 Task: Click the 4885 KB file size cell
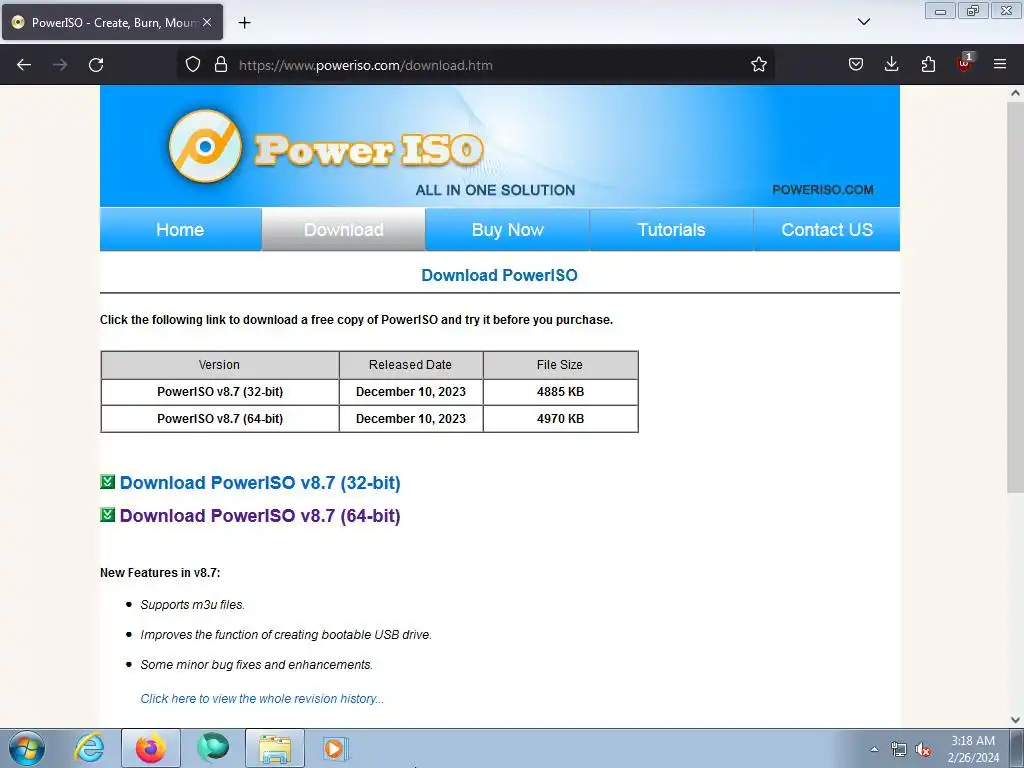click(x=560, y=392)
